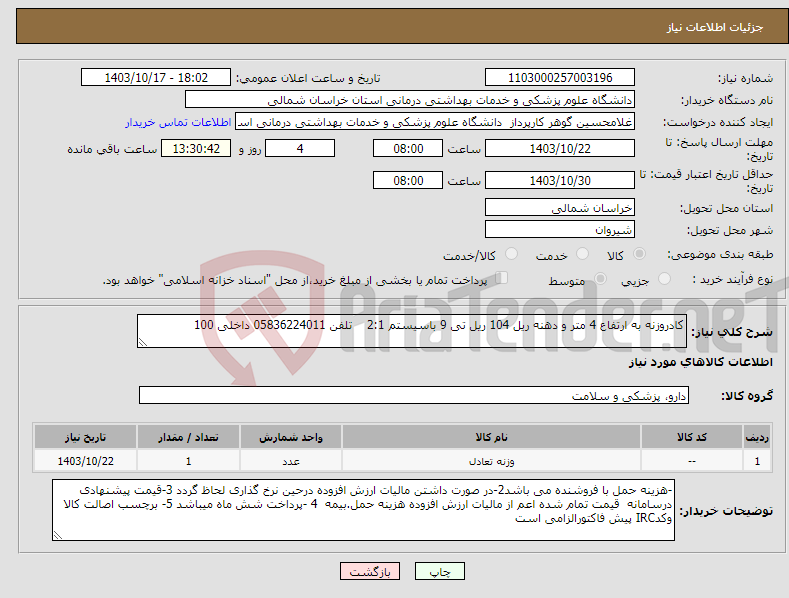789x598 pixels.
Task: Click the row number cell 1
Action: point(757,461)
